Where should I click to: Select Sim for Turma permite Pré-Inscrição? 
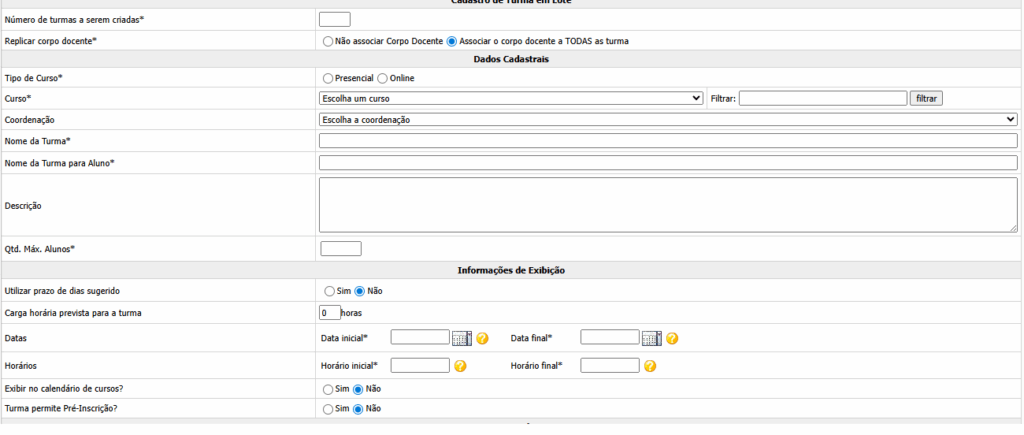[x=328, y=409]
